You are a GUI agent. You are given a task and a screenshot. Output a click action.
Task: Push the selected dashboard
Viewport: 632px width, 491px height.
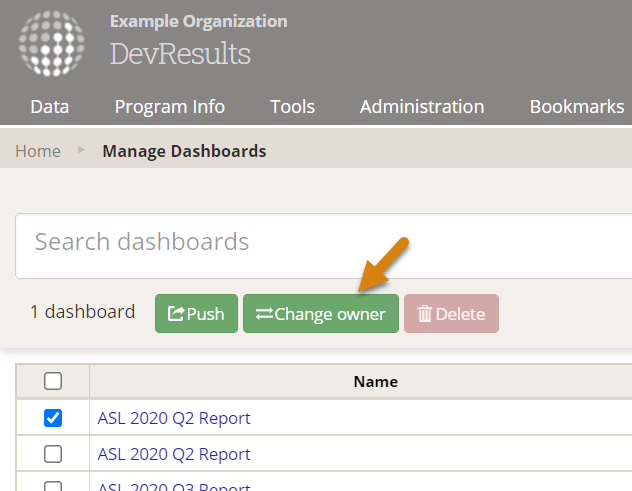click(x=196, y=314)
